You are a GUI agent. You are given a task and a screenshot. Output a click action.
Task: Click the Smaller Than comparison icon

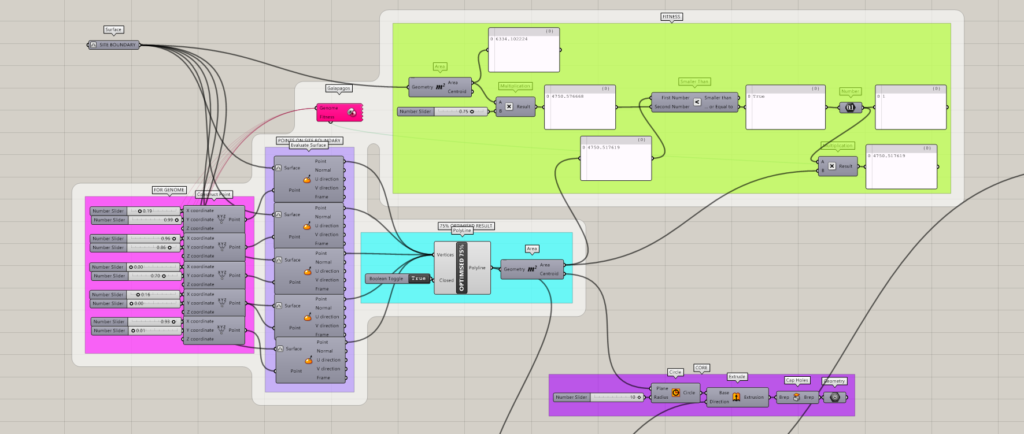coord(696,102)
